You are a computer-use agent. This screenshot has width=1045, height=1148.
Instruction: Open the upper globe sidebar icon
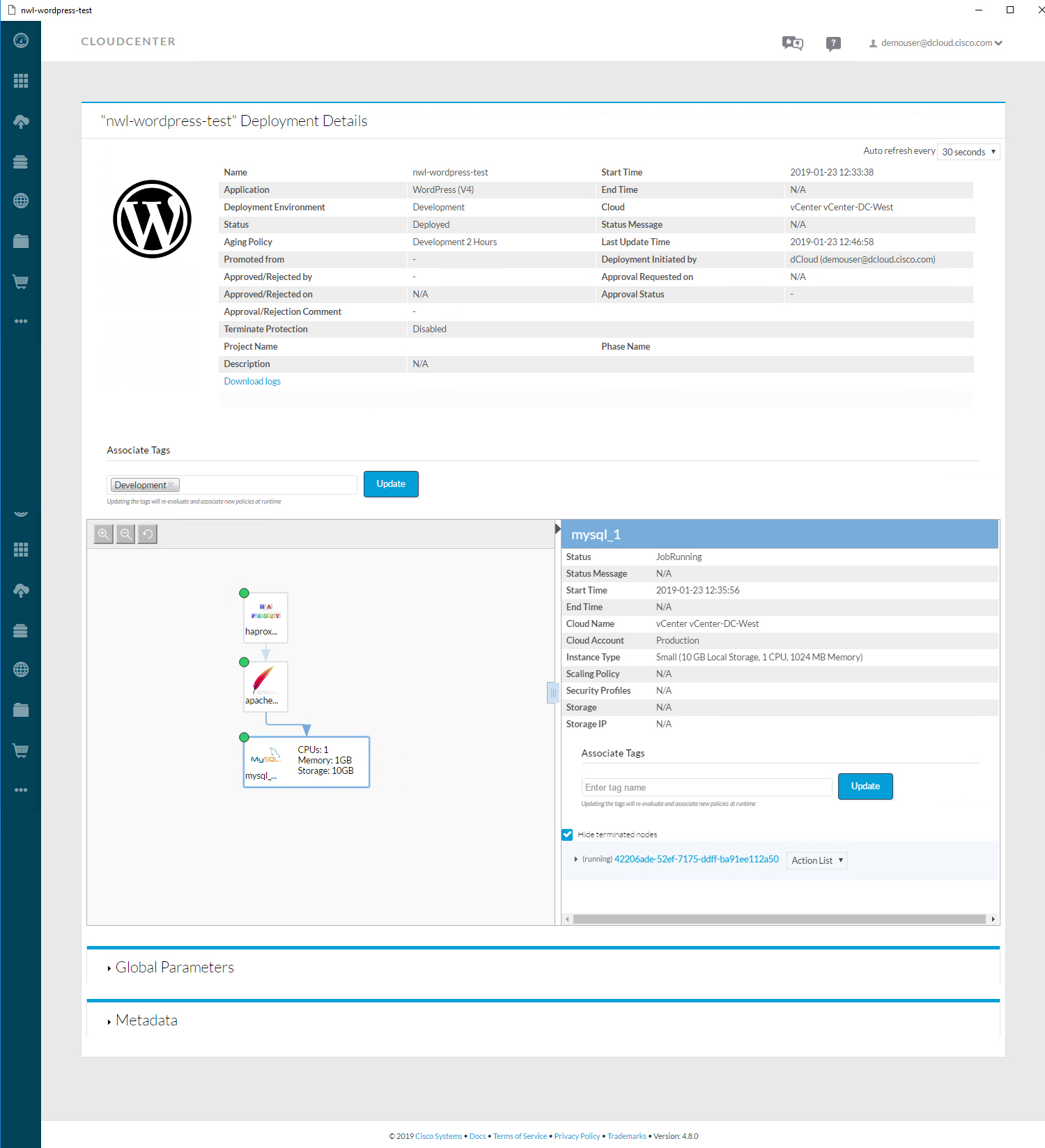(21, 201)
